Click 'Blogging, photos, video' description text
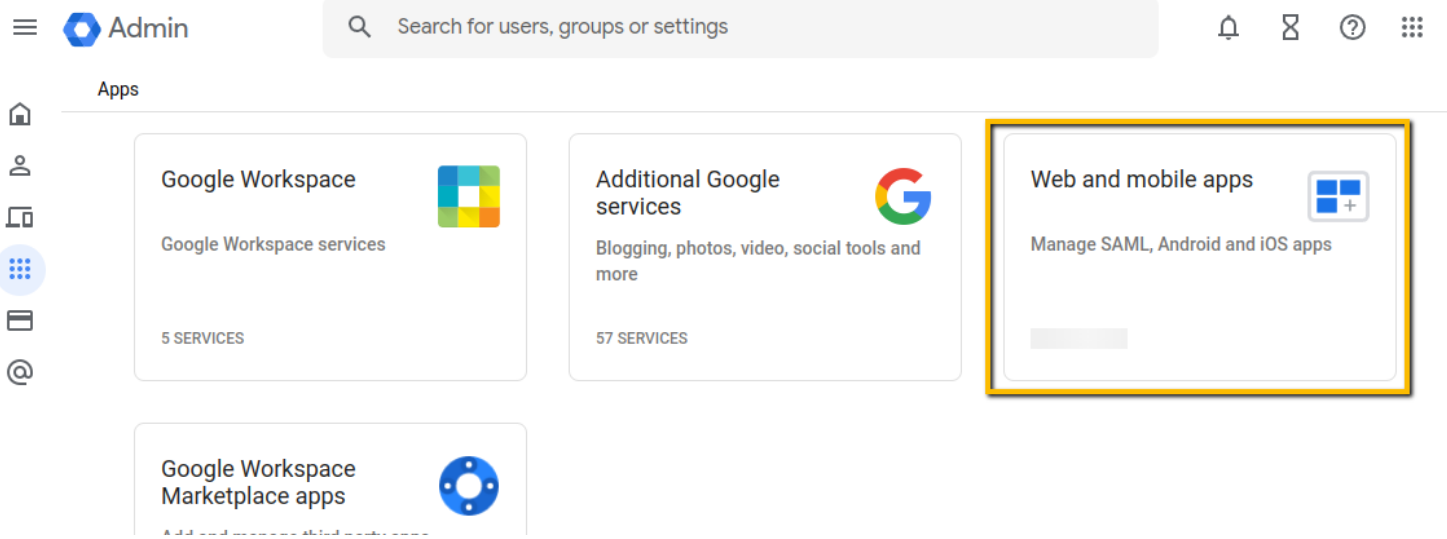This screenshot has height=539, width=1447. [x=758, y=260]
